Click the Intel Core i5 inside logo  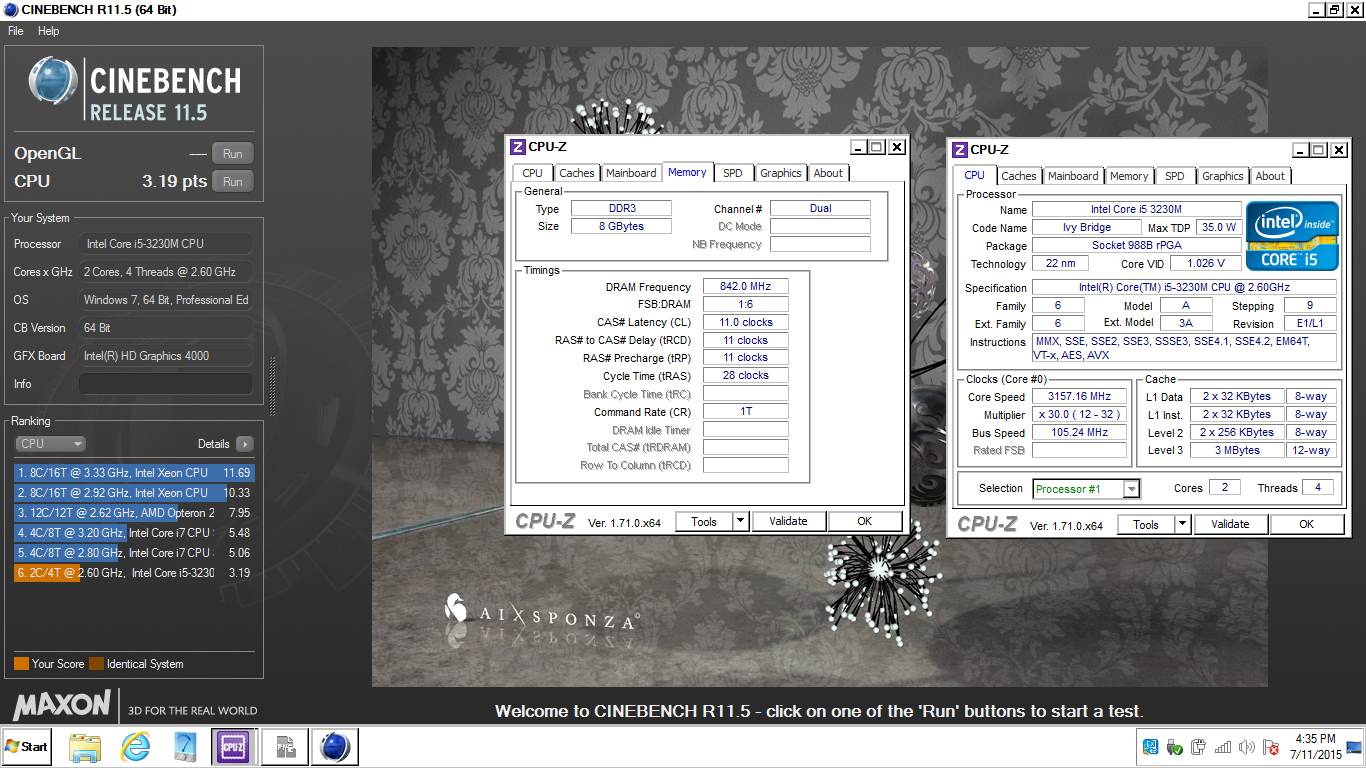click(1293, 236)
